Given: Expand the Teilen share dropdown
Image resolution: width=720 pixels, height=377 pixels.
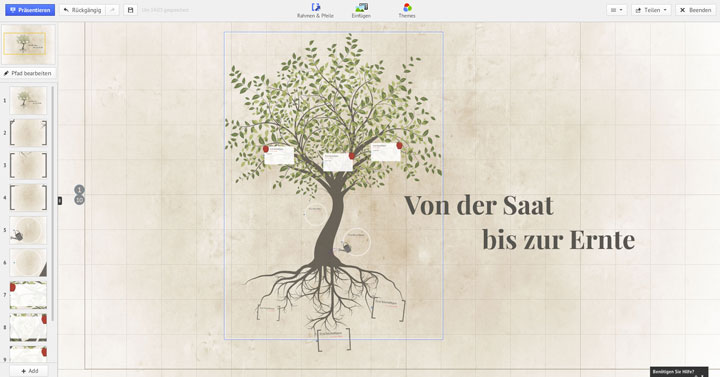Looking at the screenshot, I should (651, 10).
